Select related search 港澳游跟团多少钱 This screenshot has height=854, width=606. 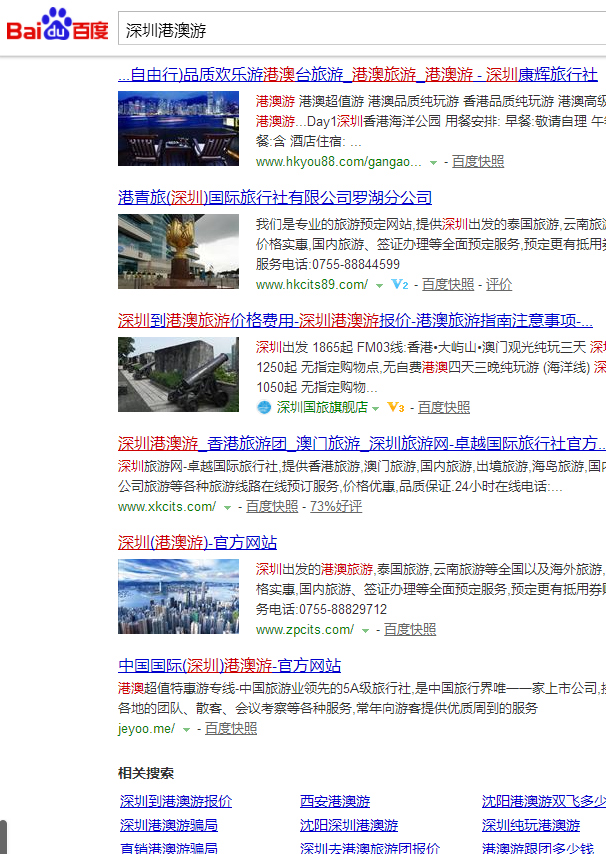click(538, 848)
